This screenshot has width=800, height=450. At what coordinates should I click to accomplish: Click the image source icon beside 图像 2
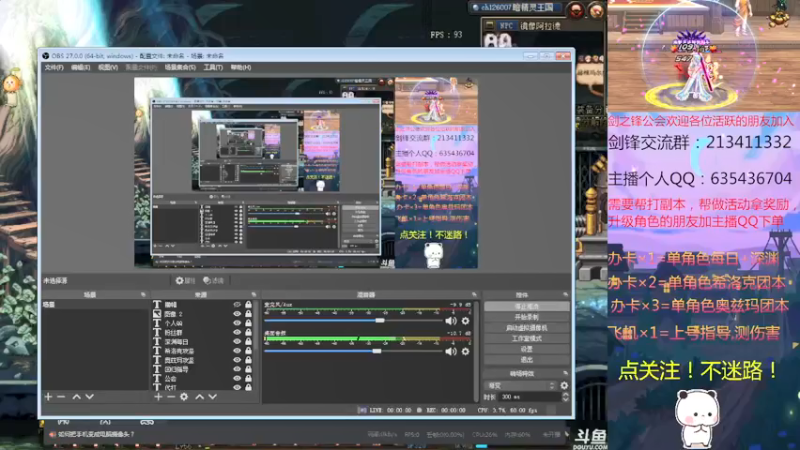(x=157, y=314)
